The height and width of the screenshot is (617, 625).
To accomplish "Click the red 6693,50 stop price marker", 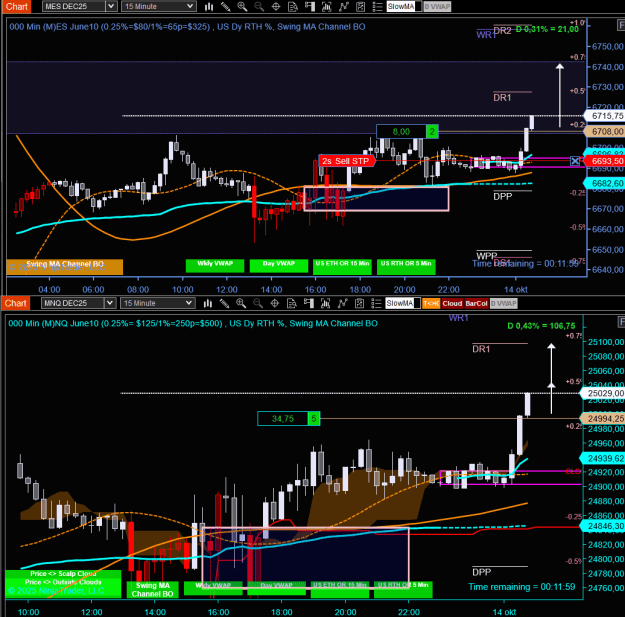I will (x=604, y=161).
